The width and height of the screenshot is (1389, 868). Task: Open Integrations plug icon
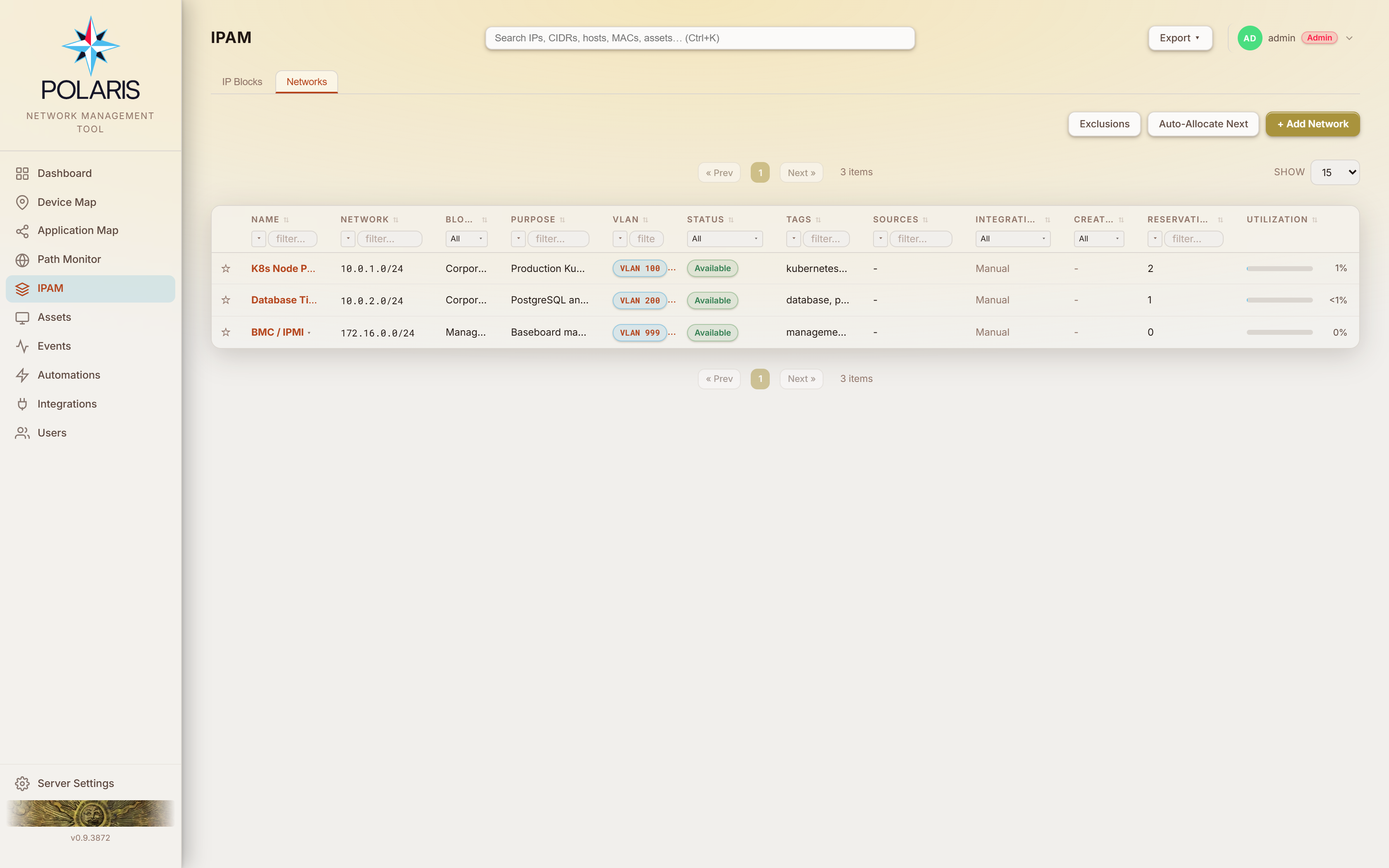[22, 404]
